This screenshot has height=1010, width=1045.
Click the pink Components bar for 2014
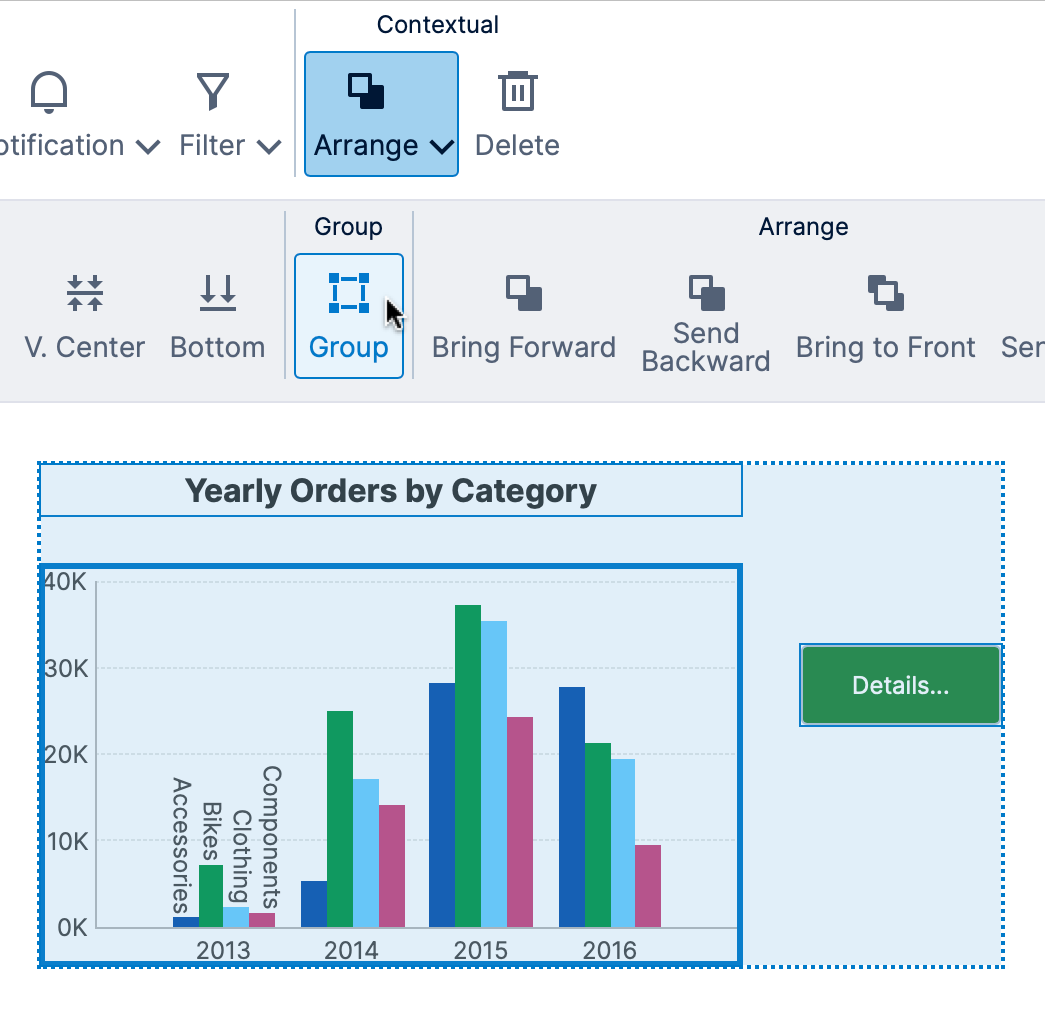pos(392,865)
